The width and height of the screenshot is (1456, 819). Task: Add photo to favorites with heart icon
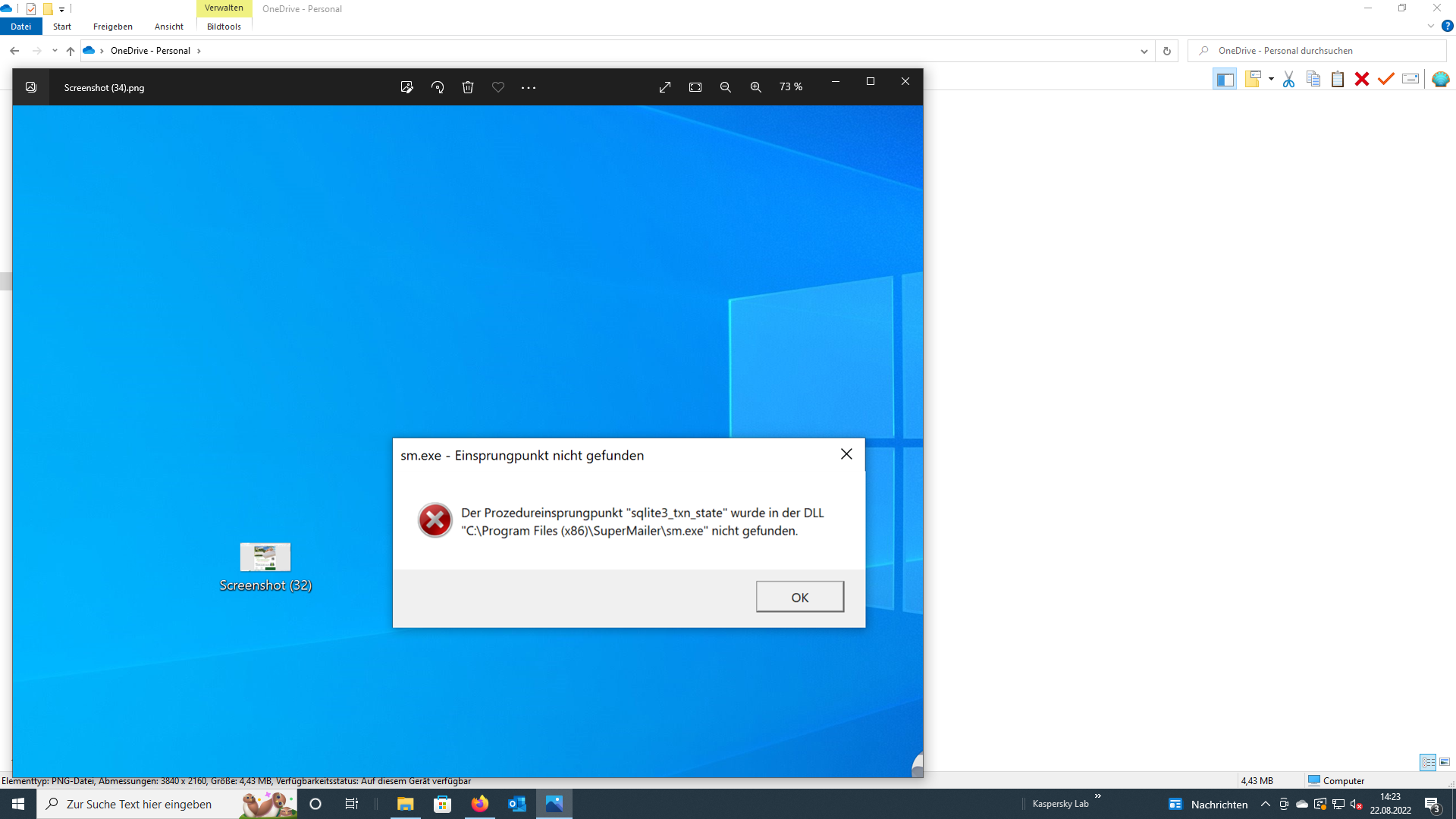498,87
